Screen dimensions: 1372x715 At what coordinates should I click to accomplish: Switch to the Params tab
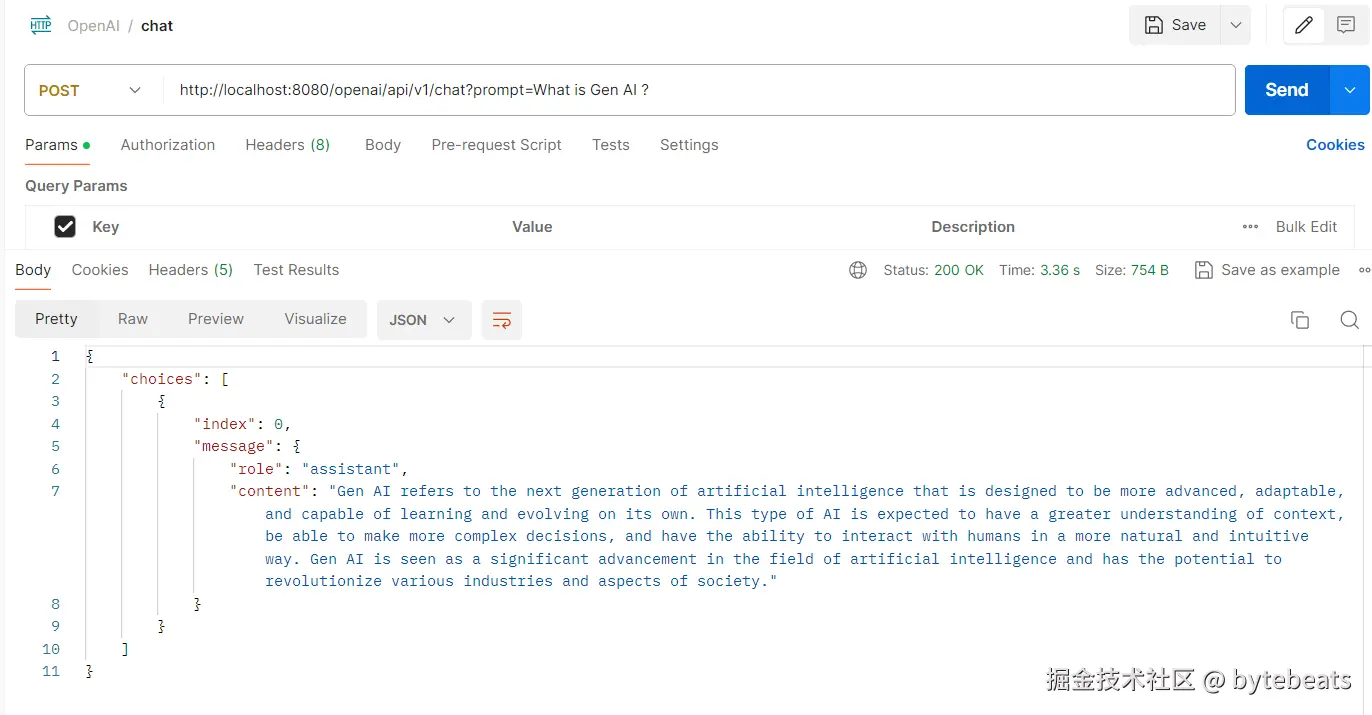57,145
